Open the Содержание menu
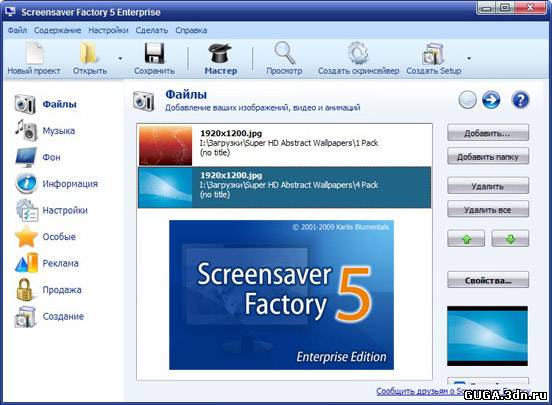Screen dimensions: 552x405 coord(57,30)
